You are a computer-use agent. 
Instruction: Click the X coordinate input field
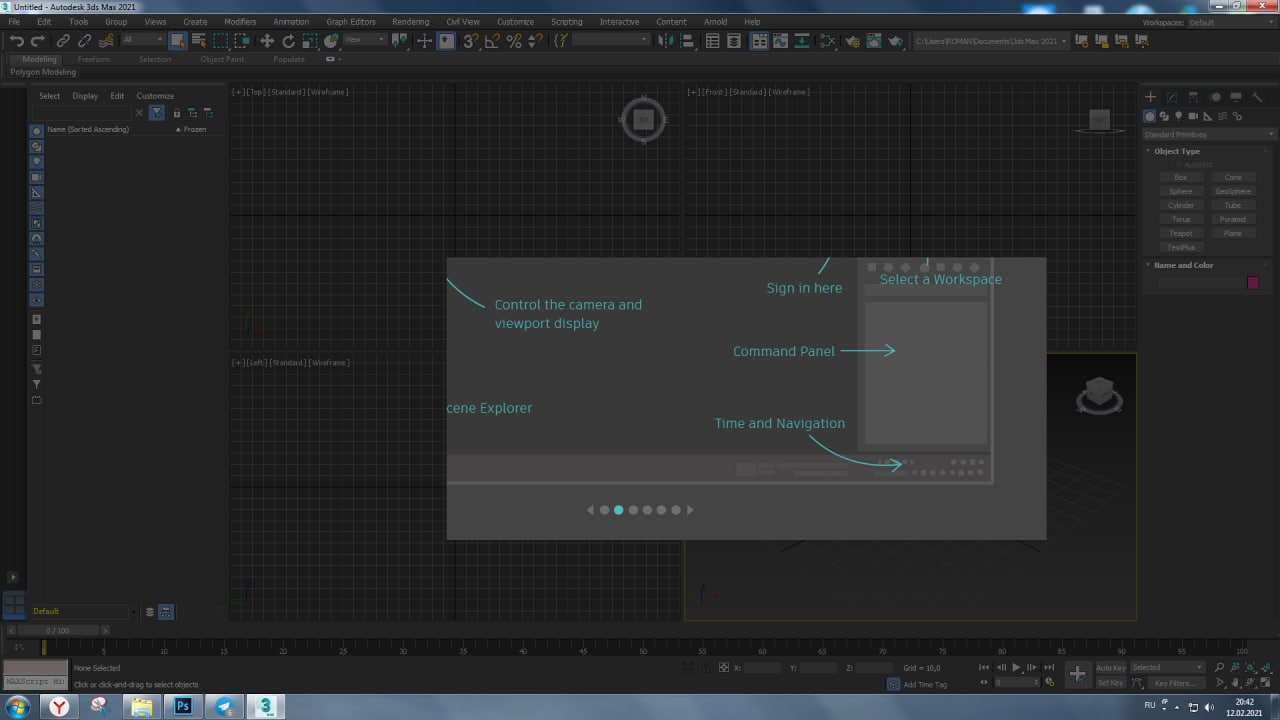(x=762, y=667)
